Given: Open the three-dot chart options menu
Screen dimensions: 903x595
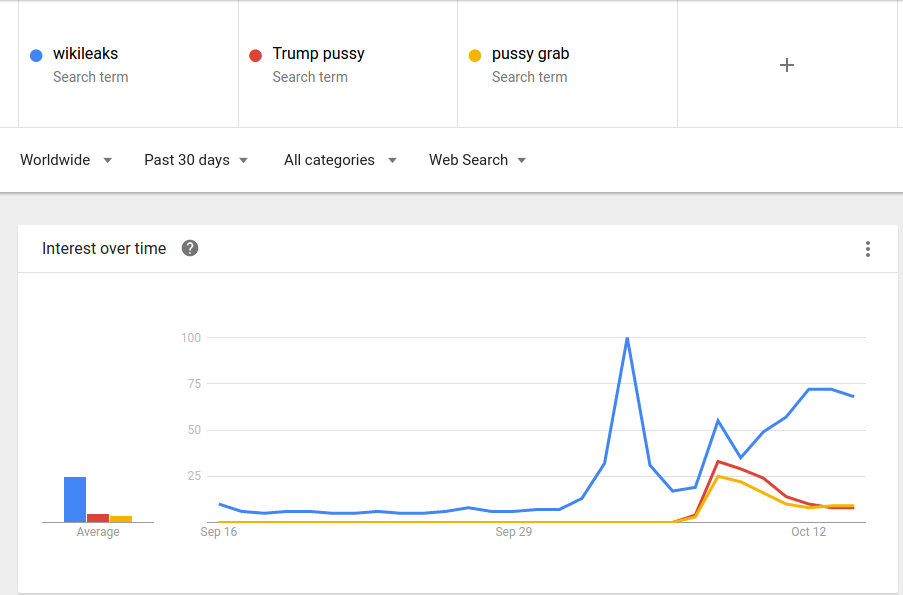Looking at the screenshot, I should point(868,249).
